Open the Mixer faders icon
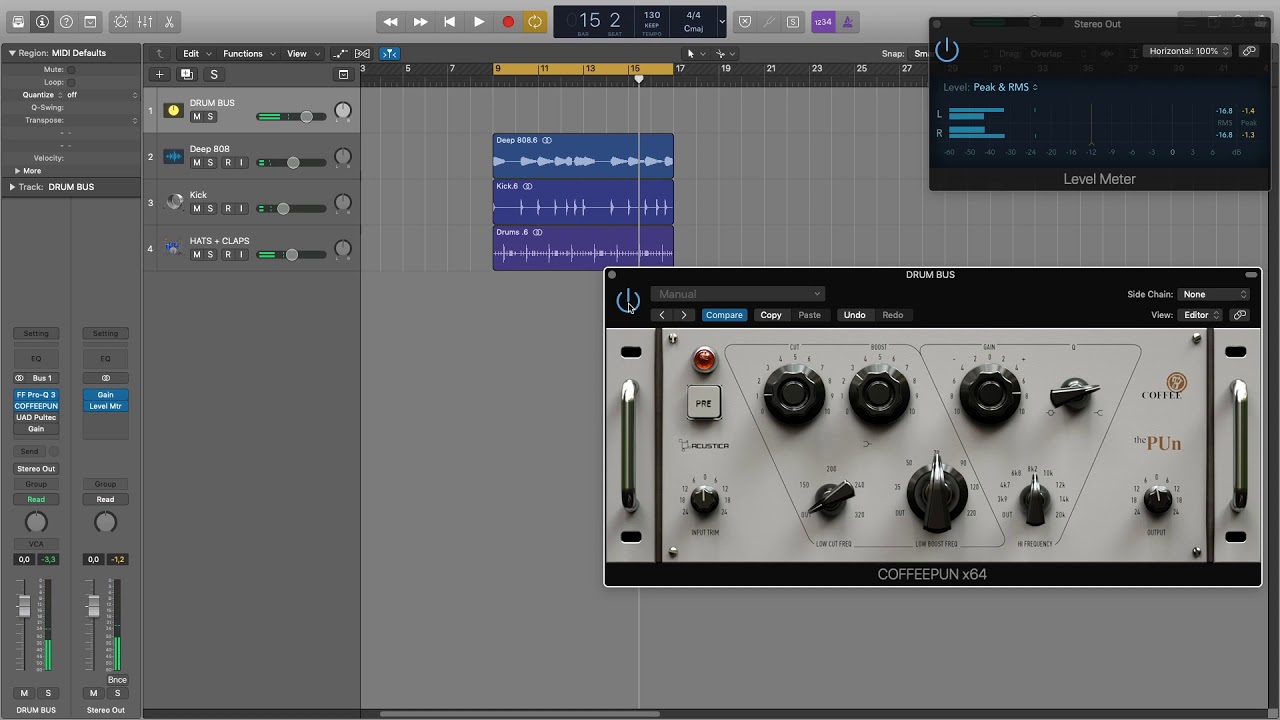 pyautogui.click(x=145, y=21)
